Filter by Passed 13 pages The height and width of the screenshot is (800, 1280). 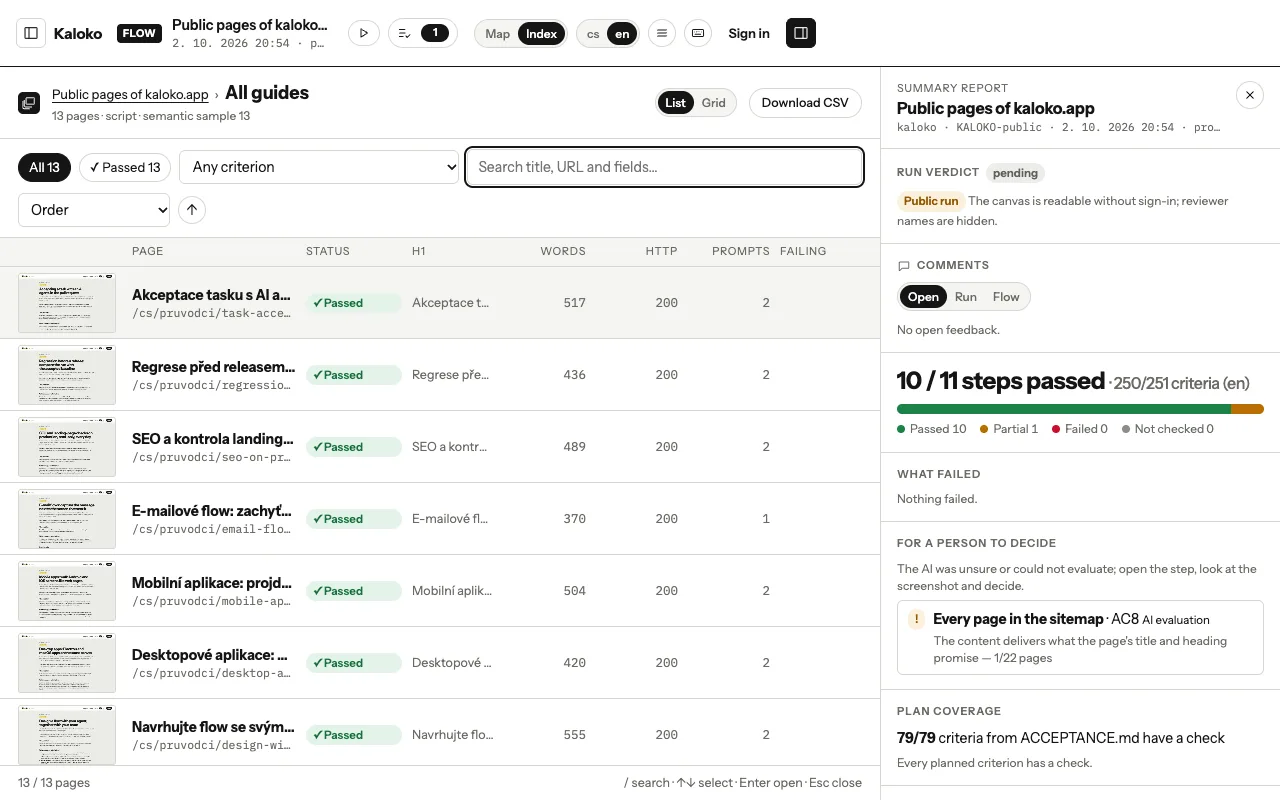pyautogui.click(x=125, y=167)
